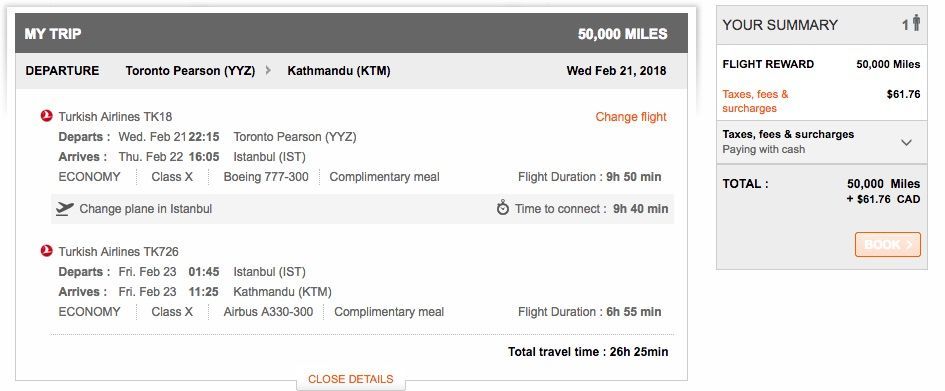Select the MY TRIP header bar
Screen dimensions: 945x391
tap(351, 34)
